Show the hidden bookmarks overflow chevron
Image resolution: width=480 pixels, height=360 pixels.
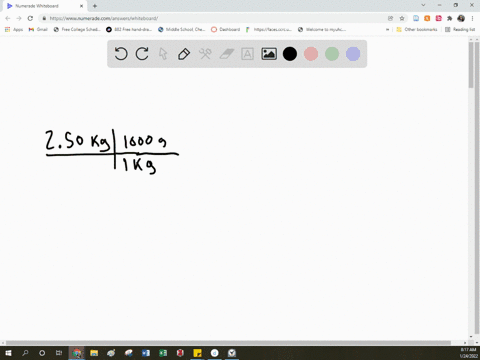click(x=387, y=29)
